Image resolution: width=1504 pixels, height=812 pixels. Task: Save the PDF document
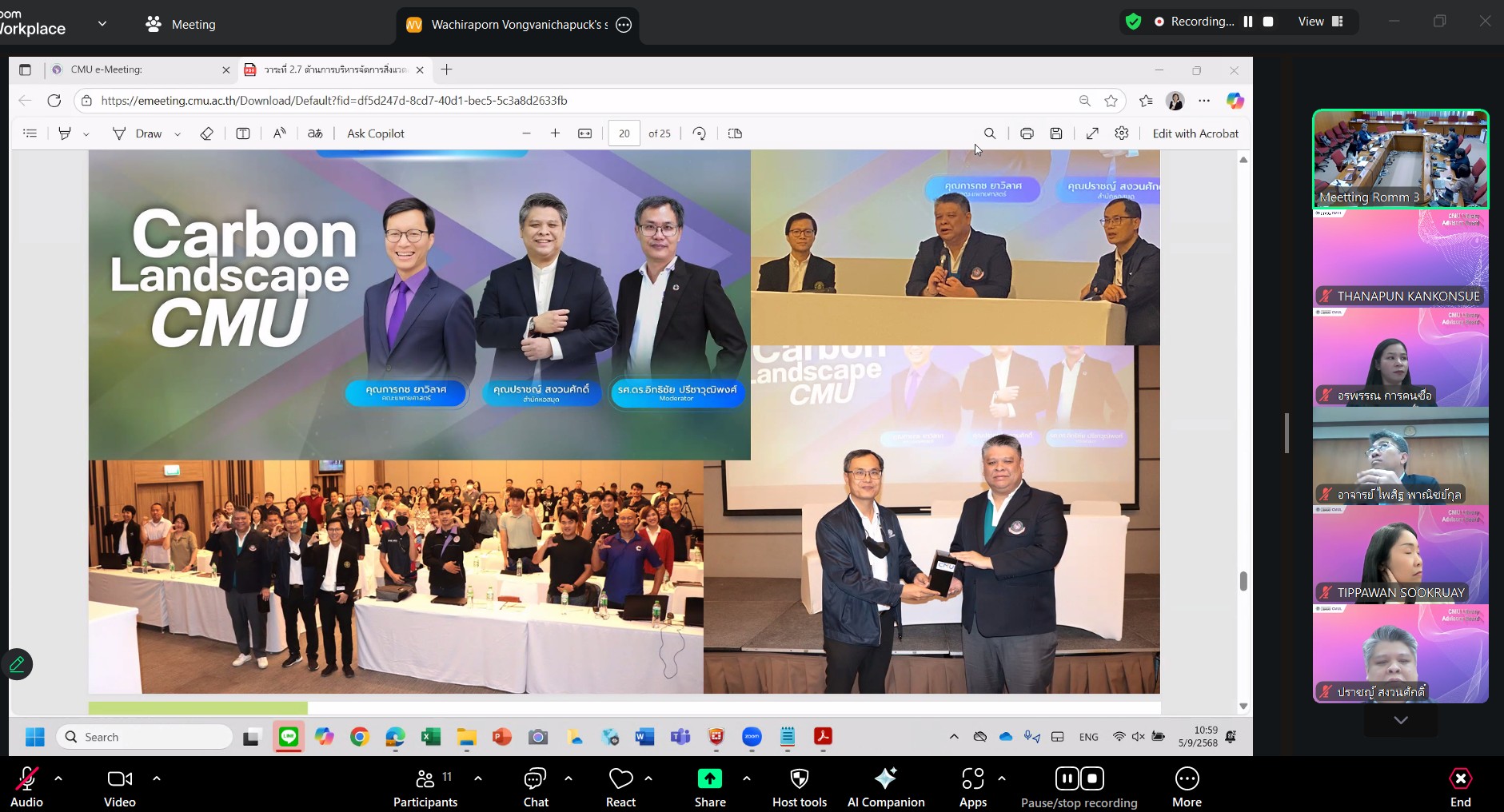(1056, 133)
